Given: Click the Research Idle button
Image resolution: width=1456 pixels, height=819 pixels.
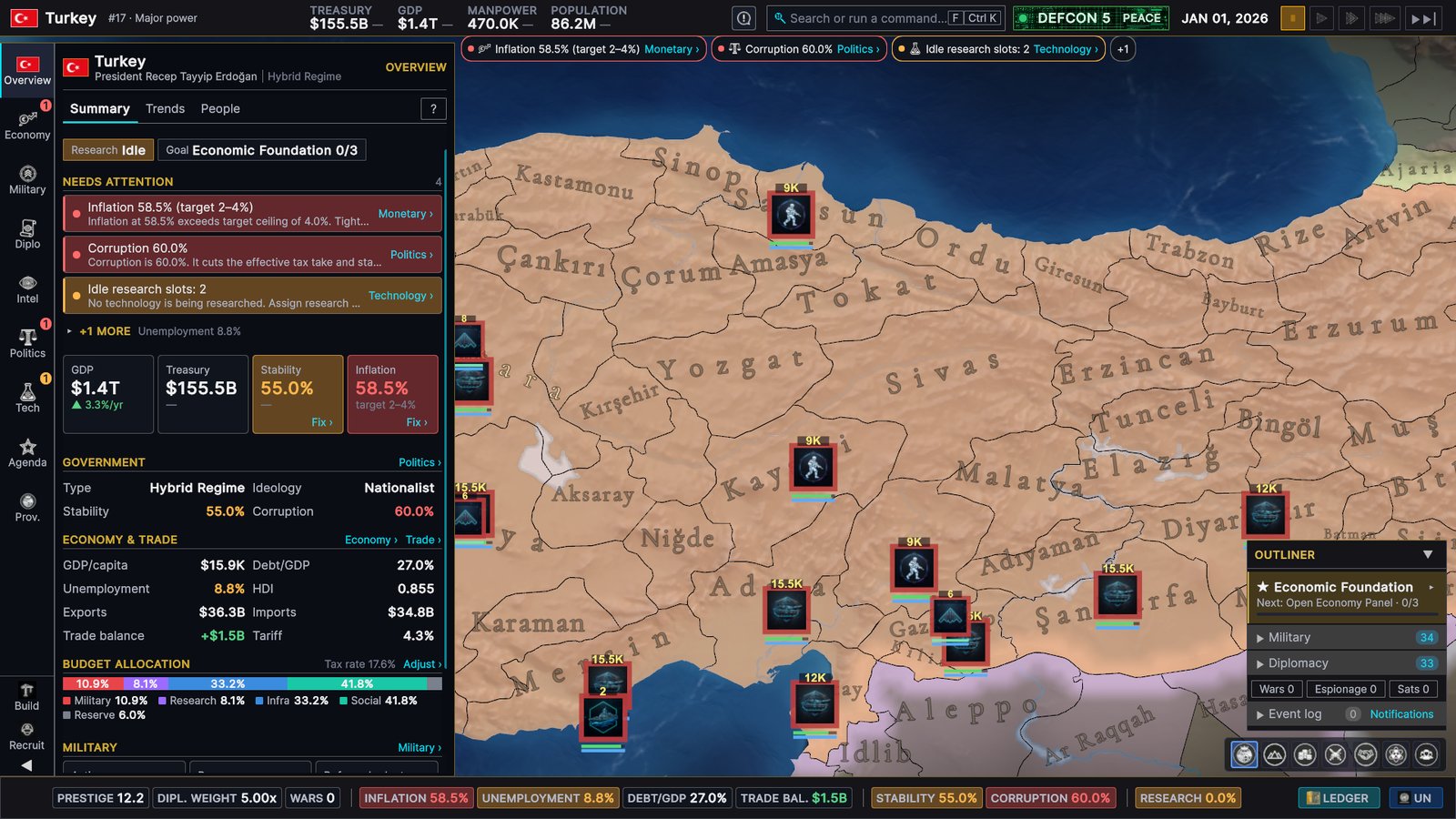Looking at the screenshot, I should 108,150.
